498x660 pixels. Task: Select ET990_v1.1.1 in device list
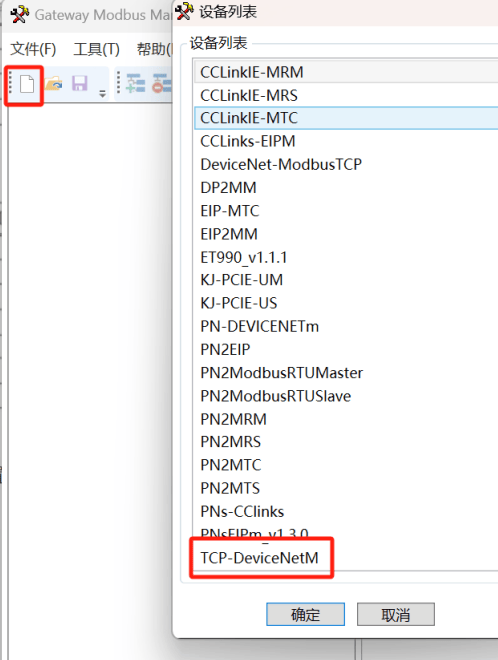pos(346,257)
